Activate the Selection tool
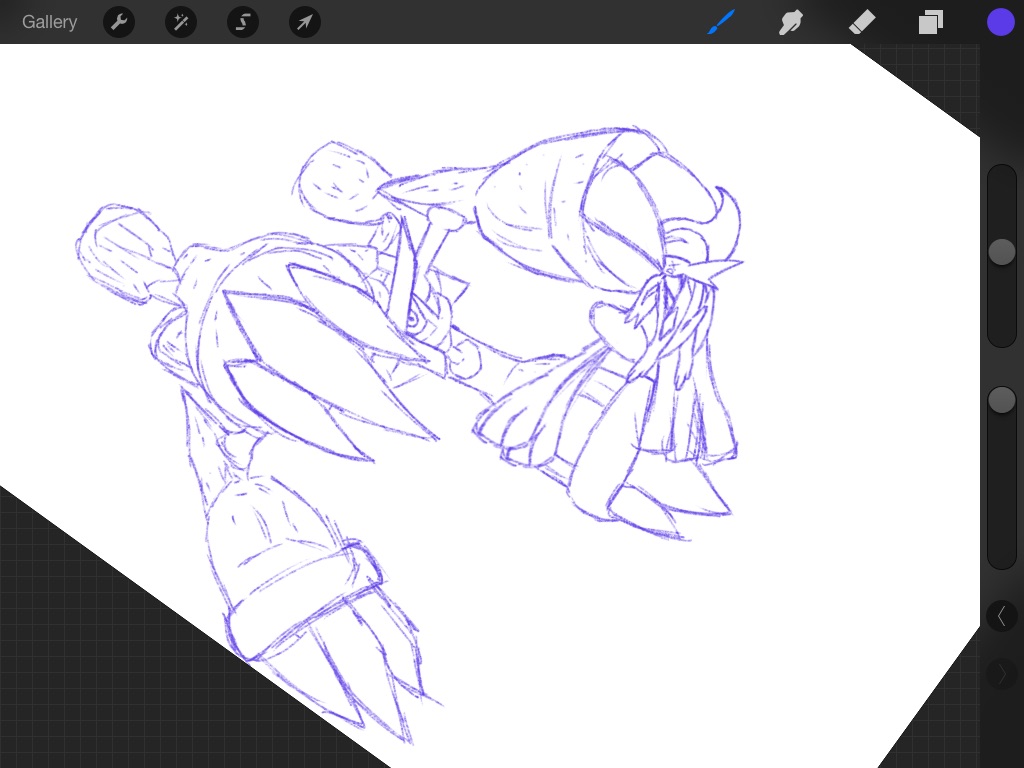The height and width of the screenshot is (768, 1024). [x=243, y=22]
